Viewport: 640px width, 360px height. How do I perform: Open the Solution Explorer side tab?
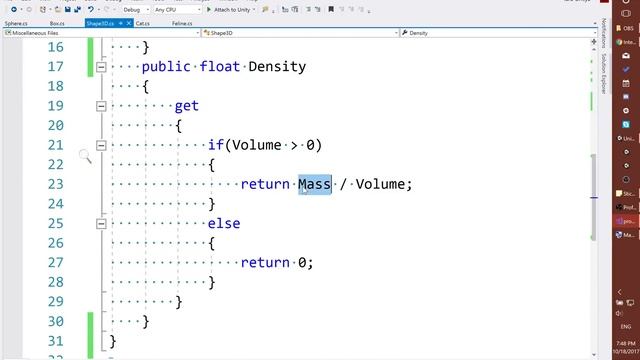pyautogui.click(x=604, y=73)
